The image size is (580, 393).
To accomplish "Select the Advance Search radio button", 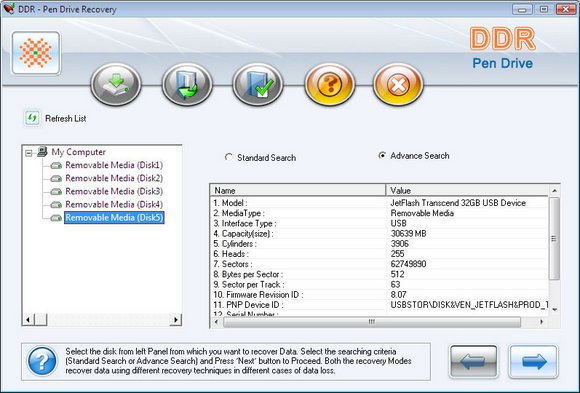I will pos(382,155).
